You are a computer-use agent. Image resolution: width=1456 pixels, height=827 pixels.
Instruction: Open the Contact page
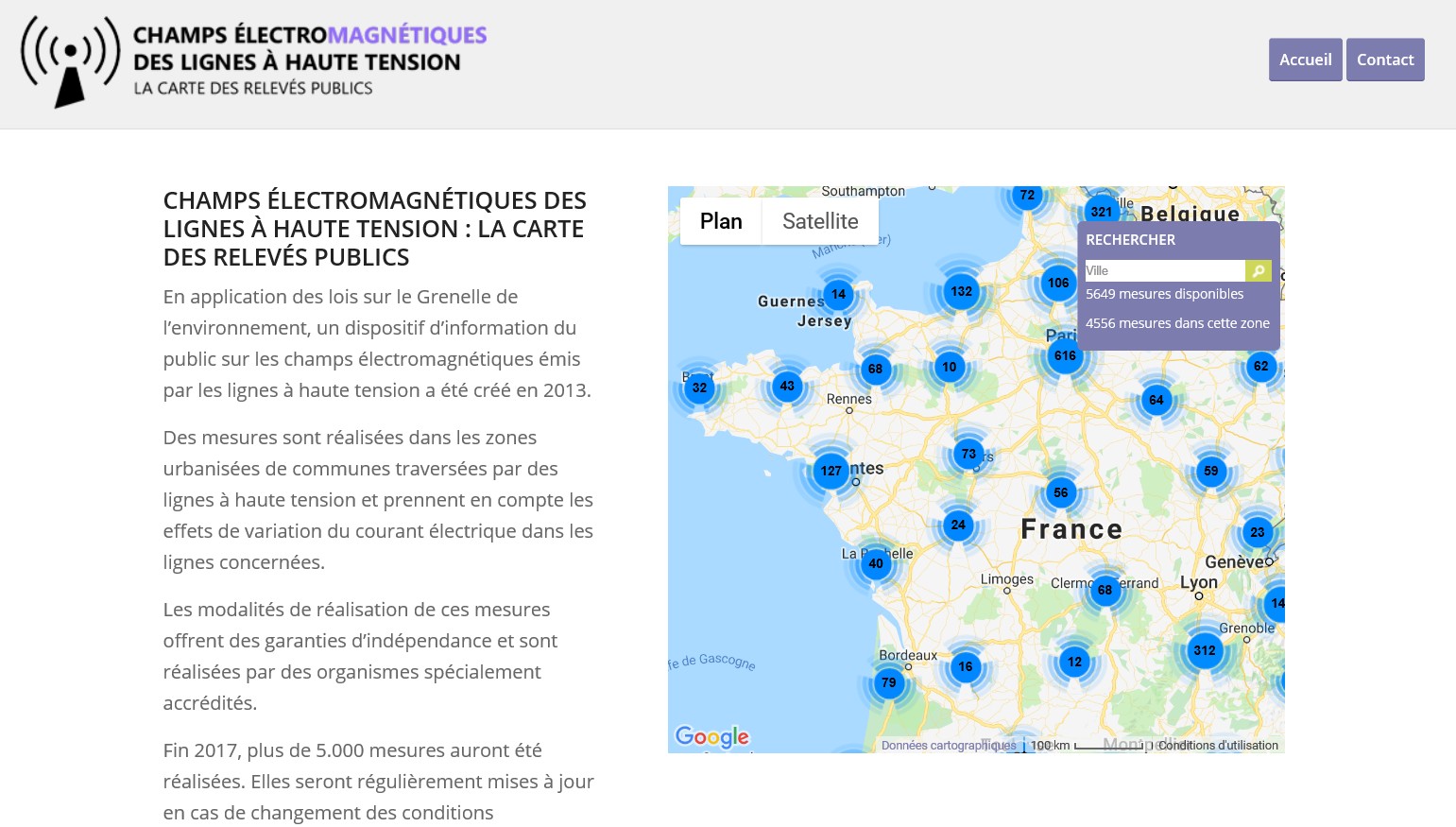(x=1385, y=59)
